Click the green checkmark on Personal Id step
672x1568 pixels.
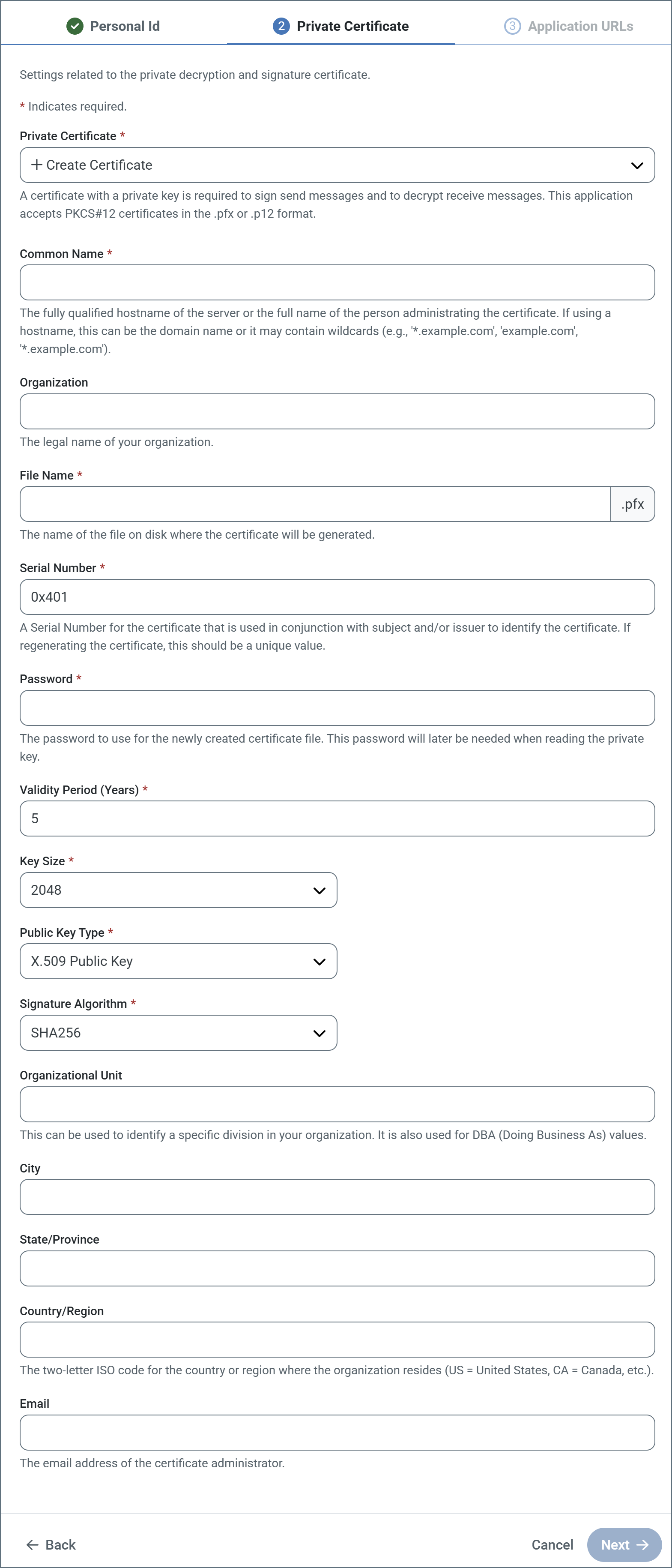pos(75,26)
